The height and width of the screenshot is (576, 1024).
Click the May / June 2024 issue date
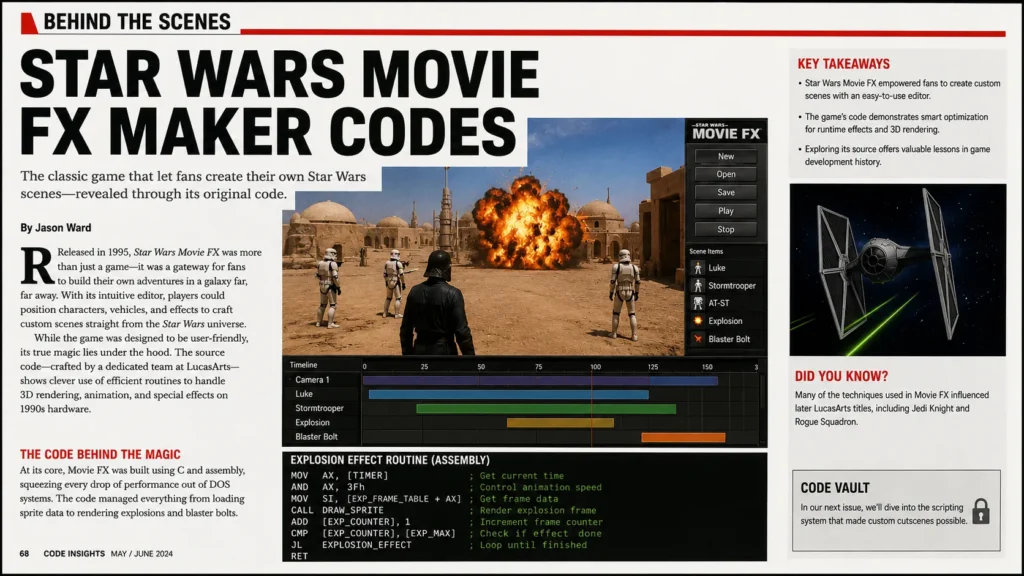(x=142, y=554)
